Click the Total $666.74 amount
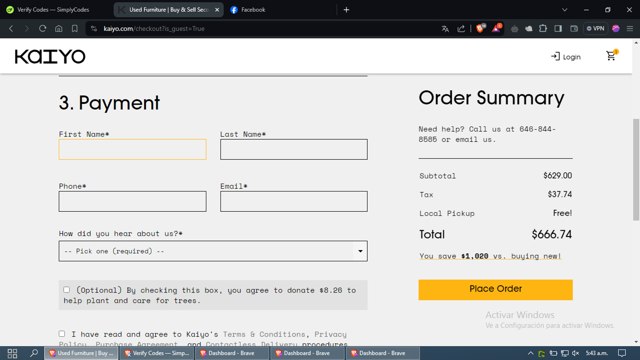Viewport: 640px width, 360px height. [x=551, y=234]
